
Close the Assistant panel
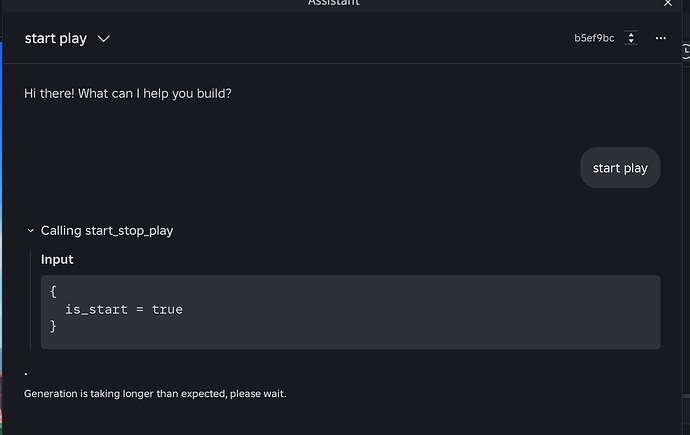(x=668, y=4)
